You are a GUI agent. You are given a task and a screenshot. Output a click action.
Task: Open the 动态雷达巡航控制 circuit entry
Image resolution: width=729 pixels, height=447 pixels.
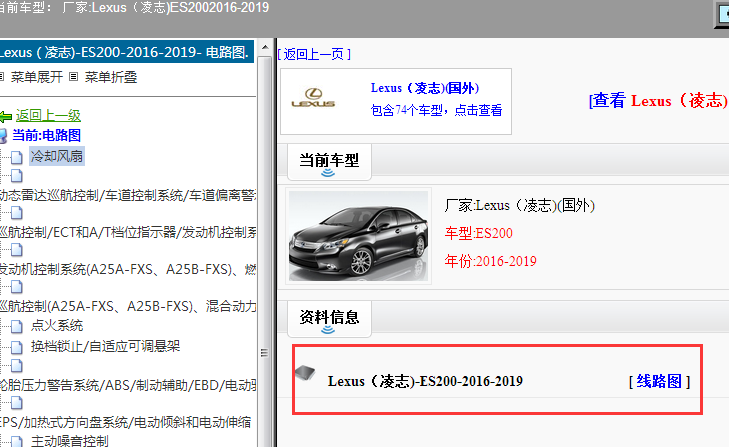pyautogui.click(x=128, y=195)
